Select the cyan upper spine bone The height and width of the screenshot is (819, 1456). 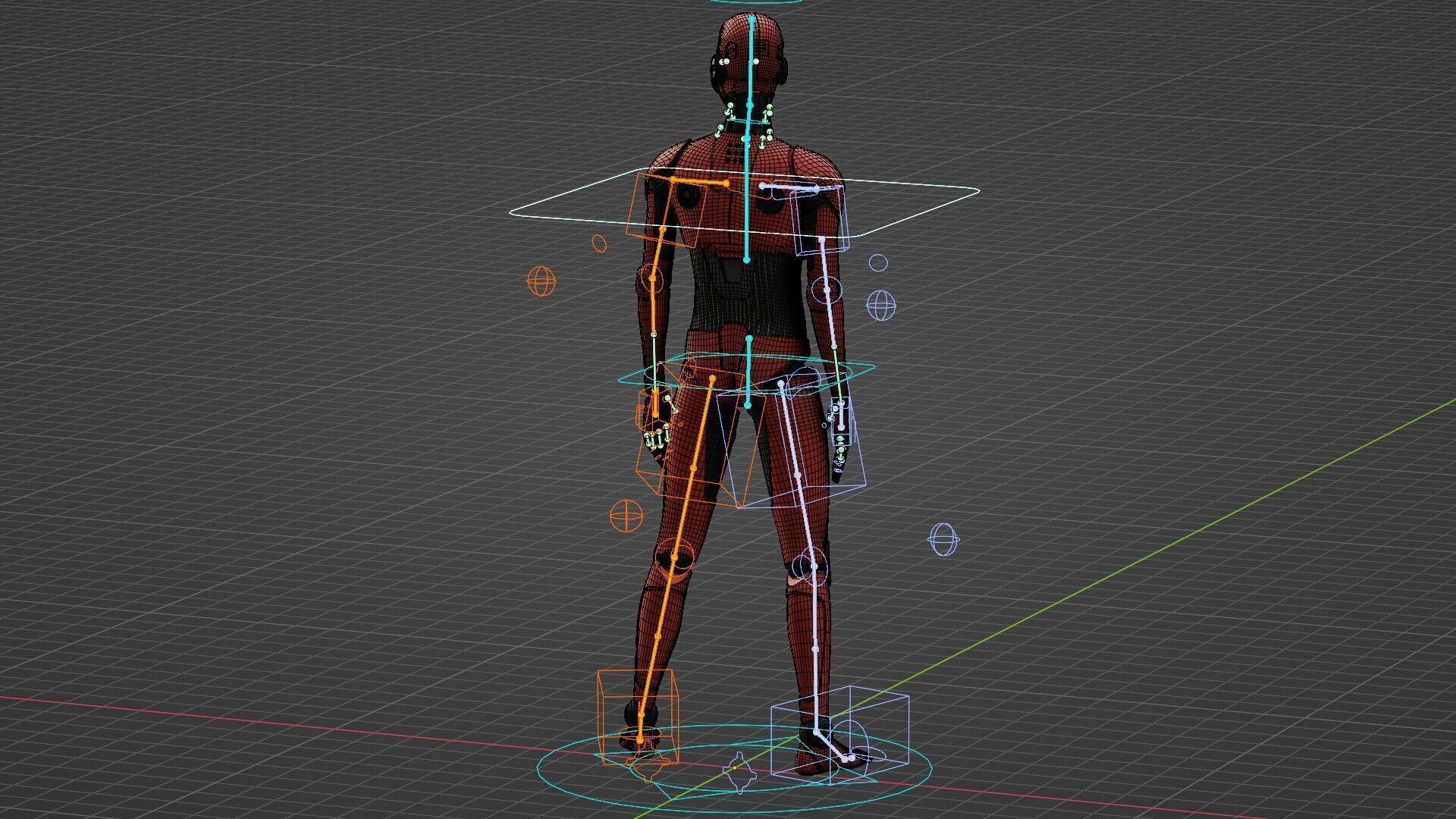point(747,199)
